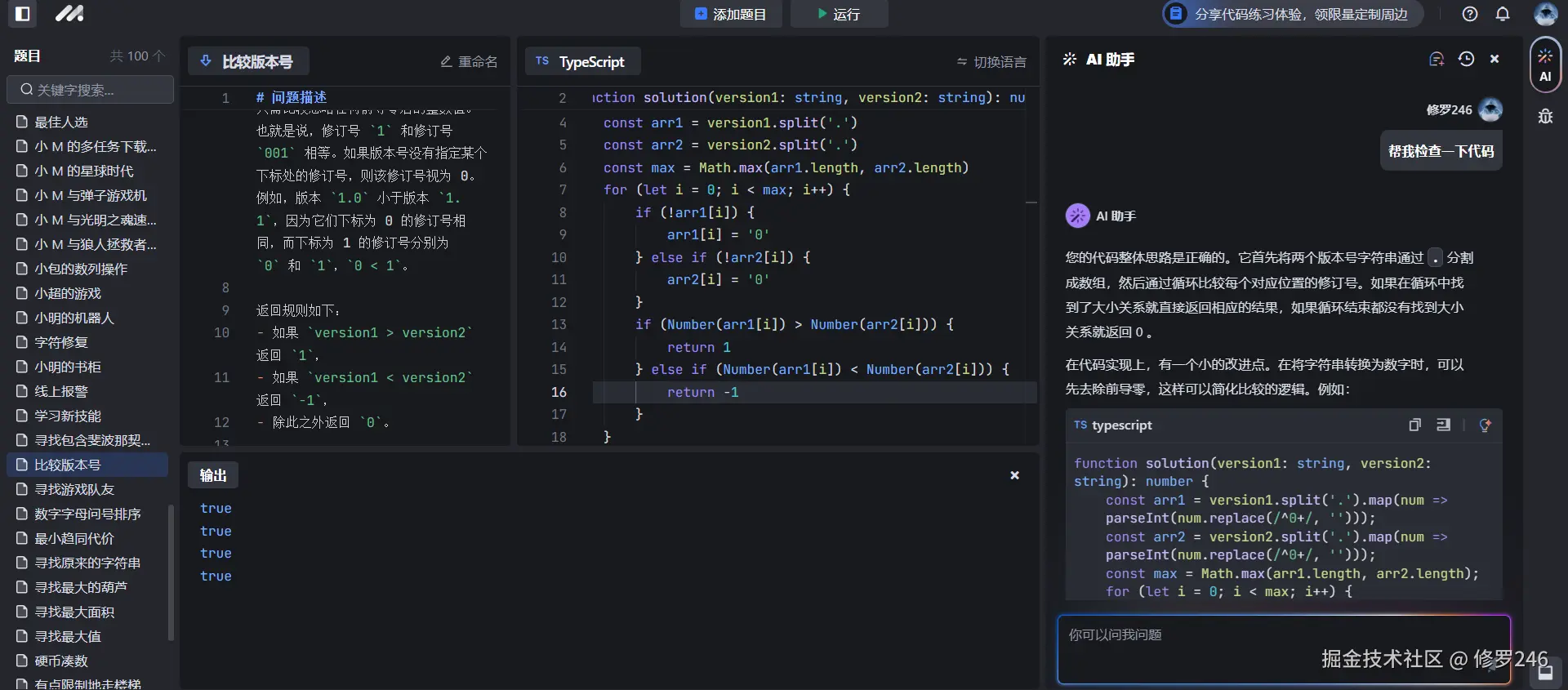The image size is (1568, 690).
Task: Insert AI code snippet into editor
Action: (1444, 425)
